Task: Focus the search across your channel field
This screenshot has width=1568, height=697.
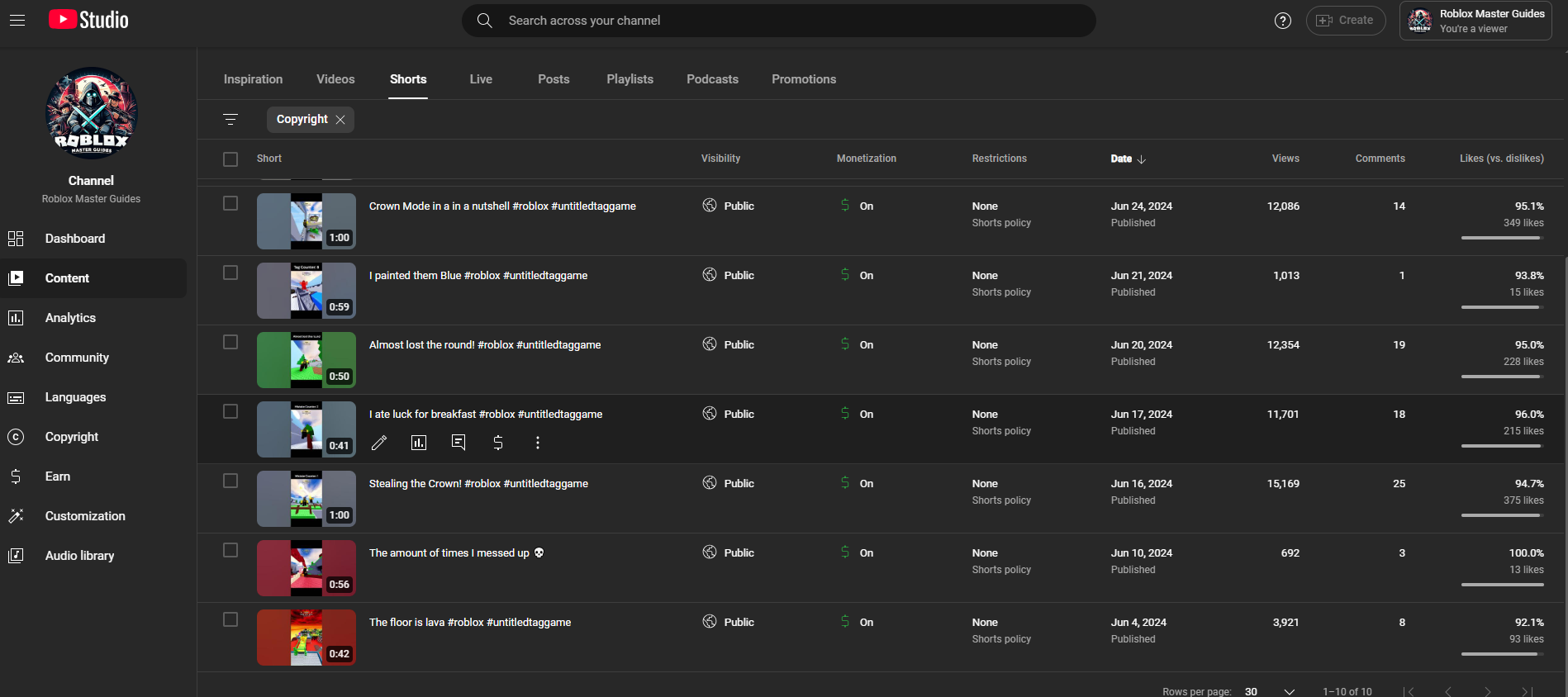Action: point(778,21)
